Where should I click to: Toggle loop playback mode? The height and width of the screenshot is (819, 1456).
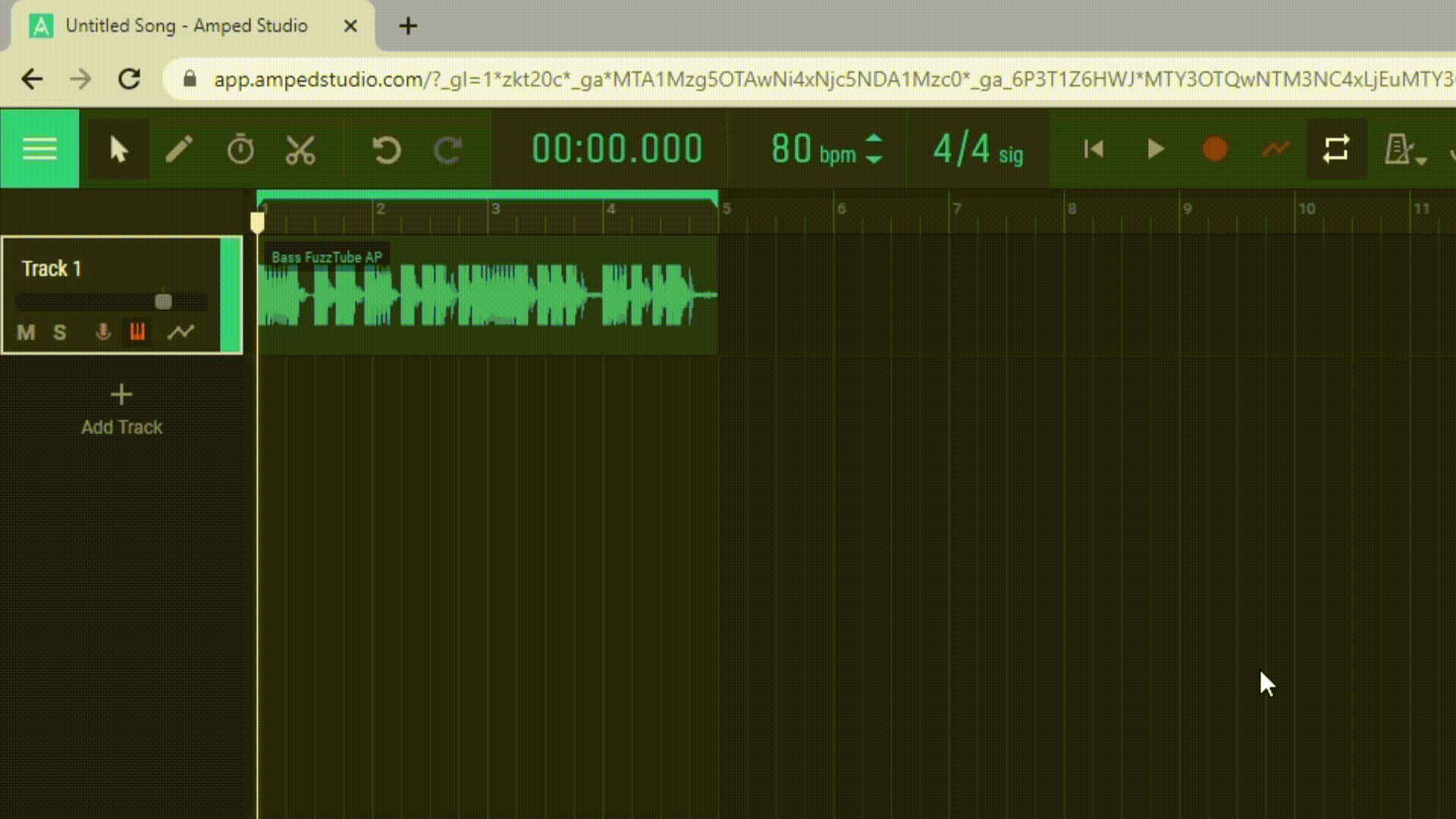pos(1335,149)
